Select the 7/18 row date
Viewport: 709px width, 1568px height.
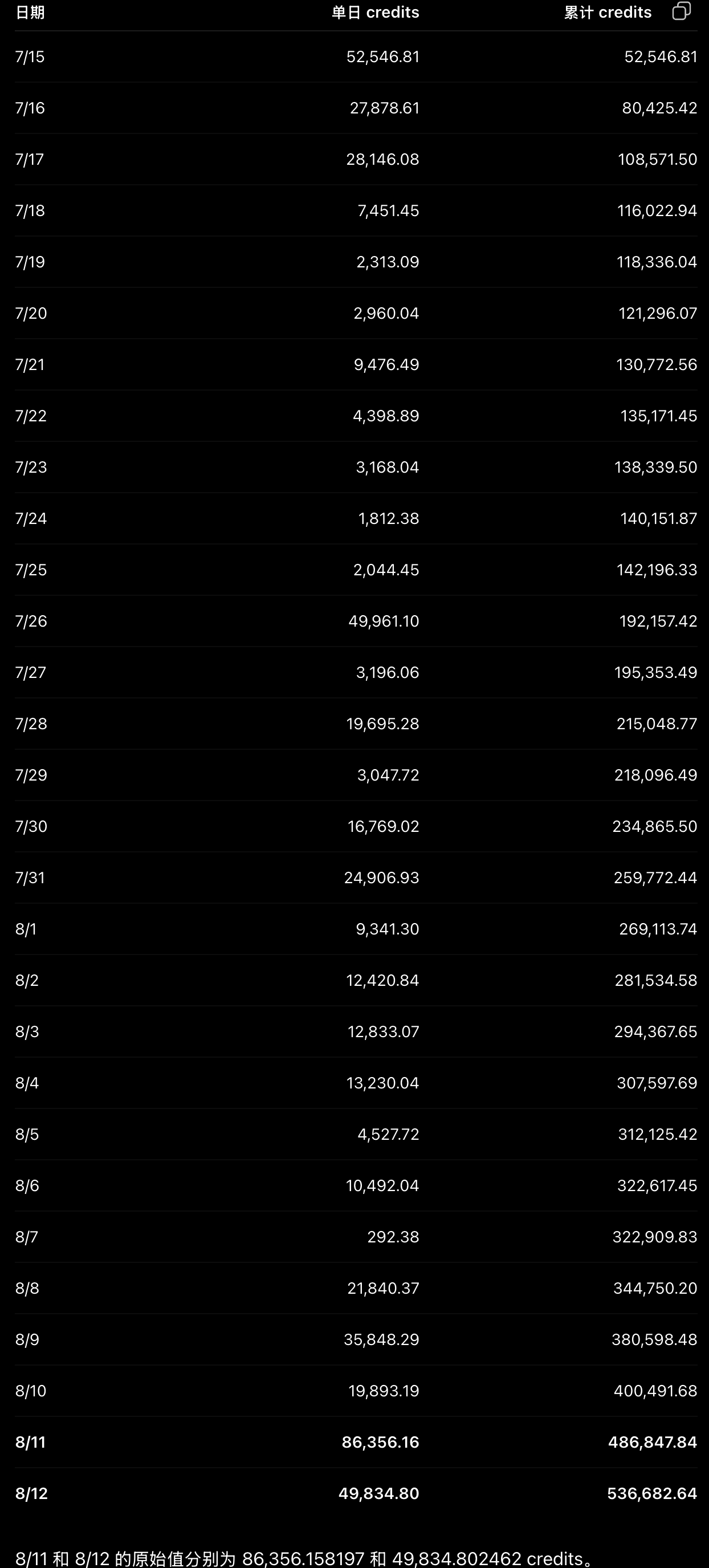pyautogui.click(x=30, y=210)
